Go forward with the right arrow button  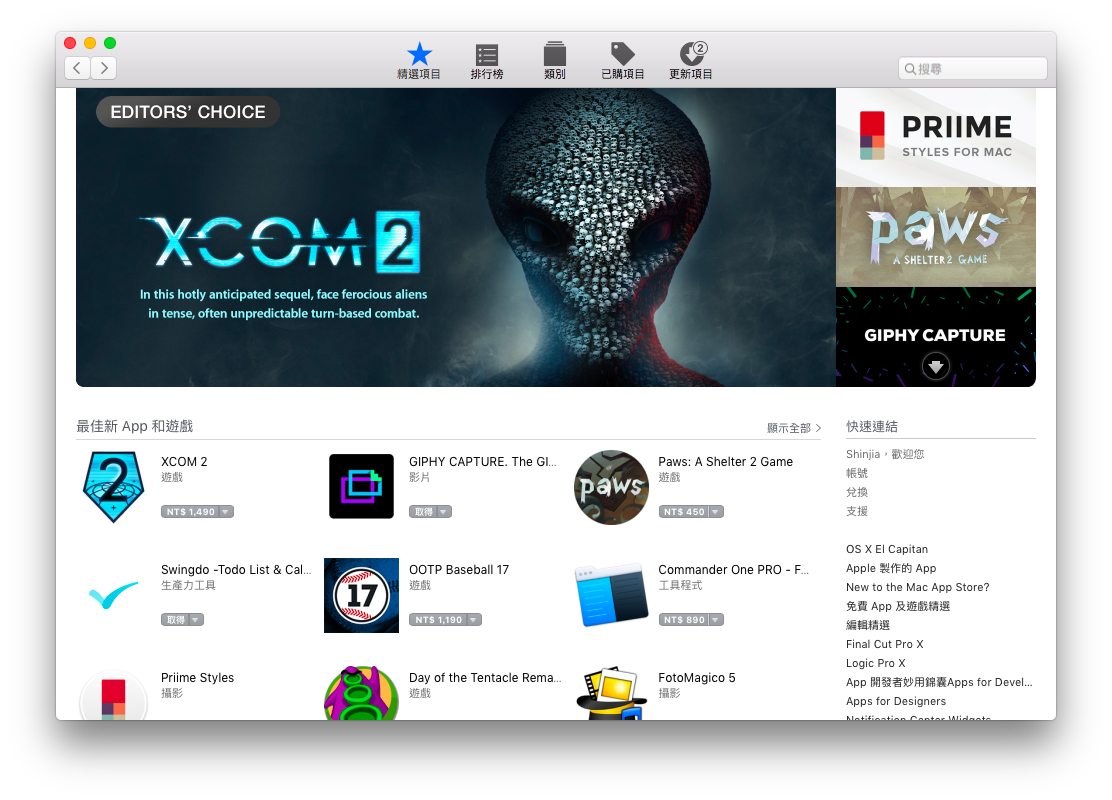(104, 68)
